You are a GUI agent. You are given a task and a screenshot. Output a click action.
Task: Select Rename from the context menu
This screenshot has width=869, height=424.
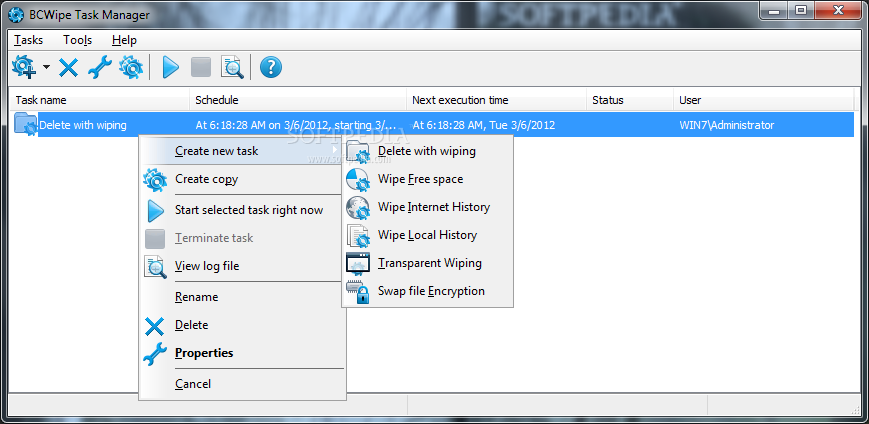click(242, 297)
